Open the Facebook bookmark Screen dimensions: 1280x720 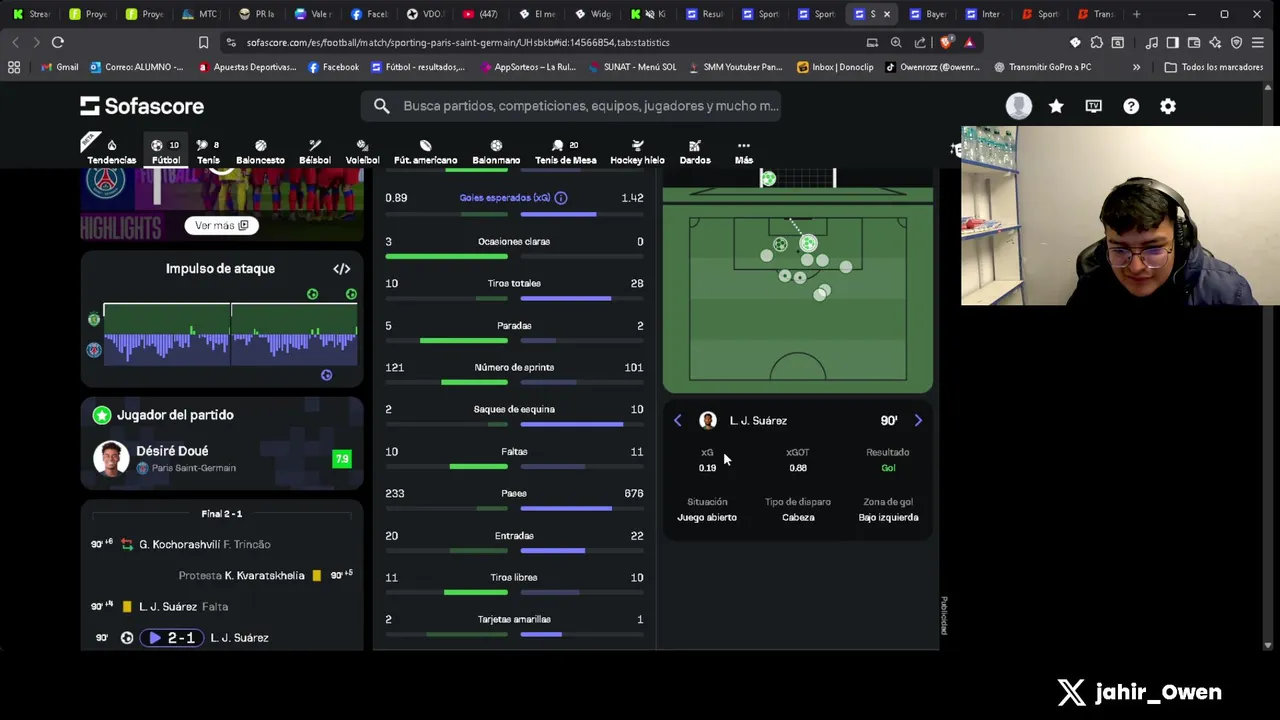[333, 67]
